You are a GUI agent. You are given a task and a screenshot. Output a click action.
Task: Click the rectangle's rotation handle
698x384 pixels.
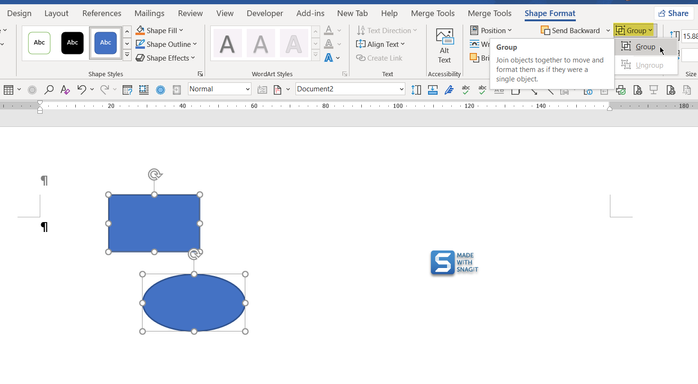[x=155, y=174]
